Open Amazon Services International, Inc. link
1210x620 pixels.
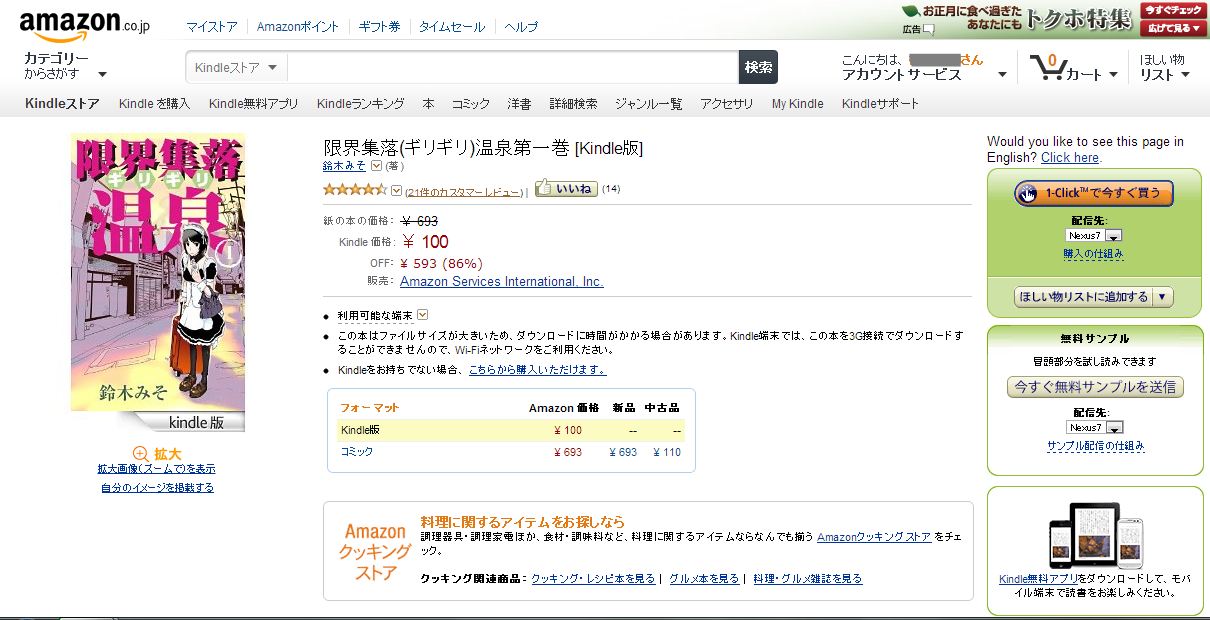tap(502, 281)
